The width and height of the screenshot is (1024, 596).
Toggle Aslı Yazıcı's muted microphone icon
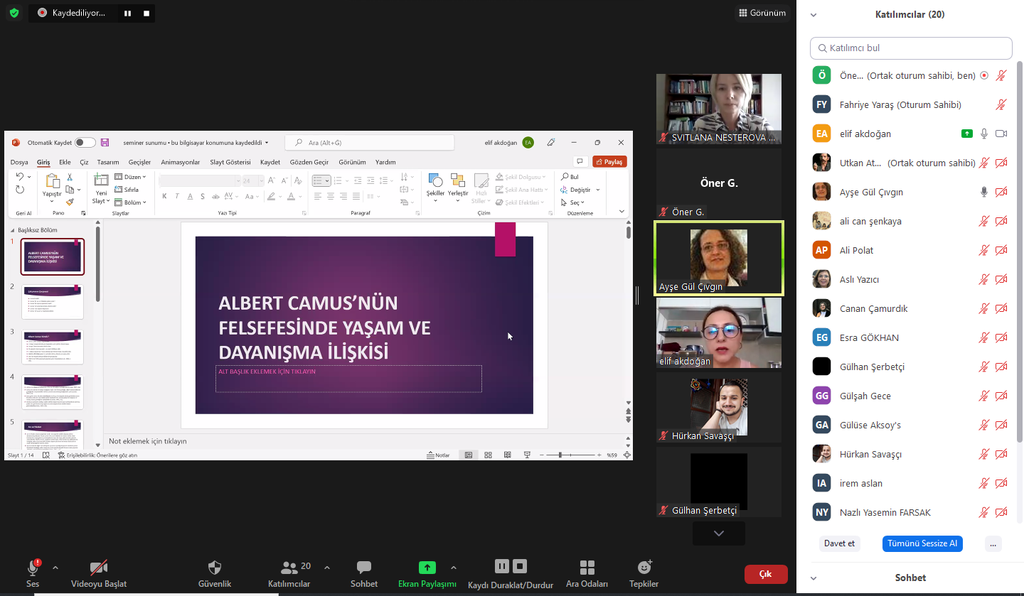pos(984,279)
